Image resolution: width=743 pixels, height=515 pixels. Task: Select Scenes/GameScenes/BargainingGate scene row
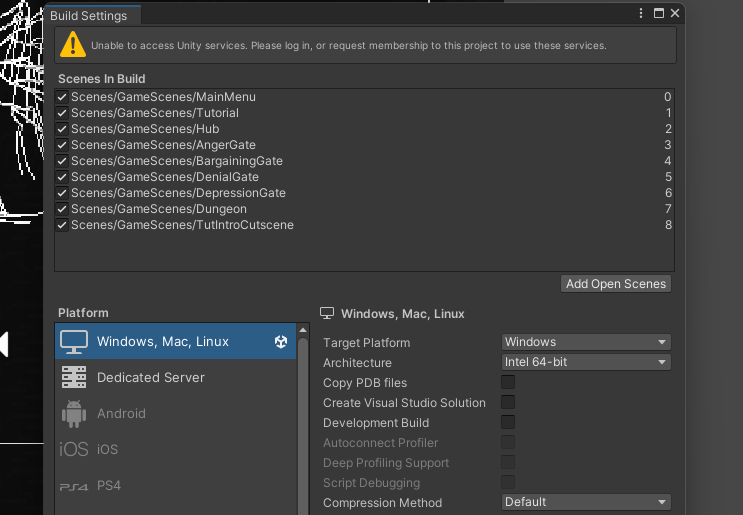click(364, 161)
